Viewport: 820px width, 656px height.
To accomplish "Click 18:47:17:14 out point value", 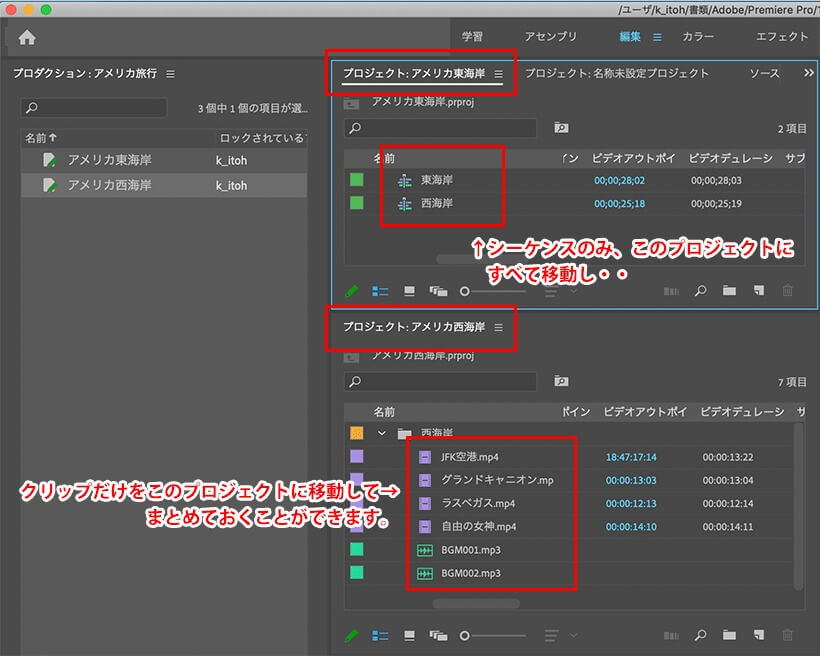I will pyautogui.click(x=631, y=457).
